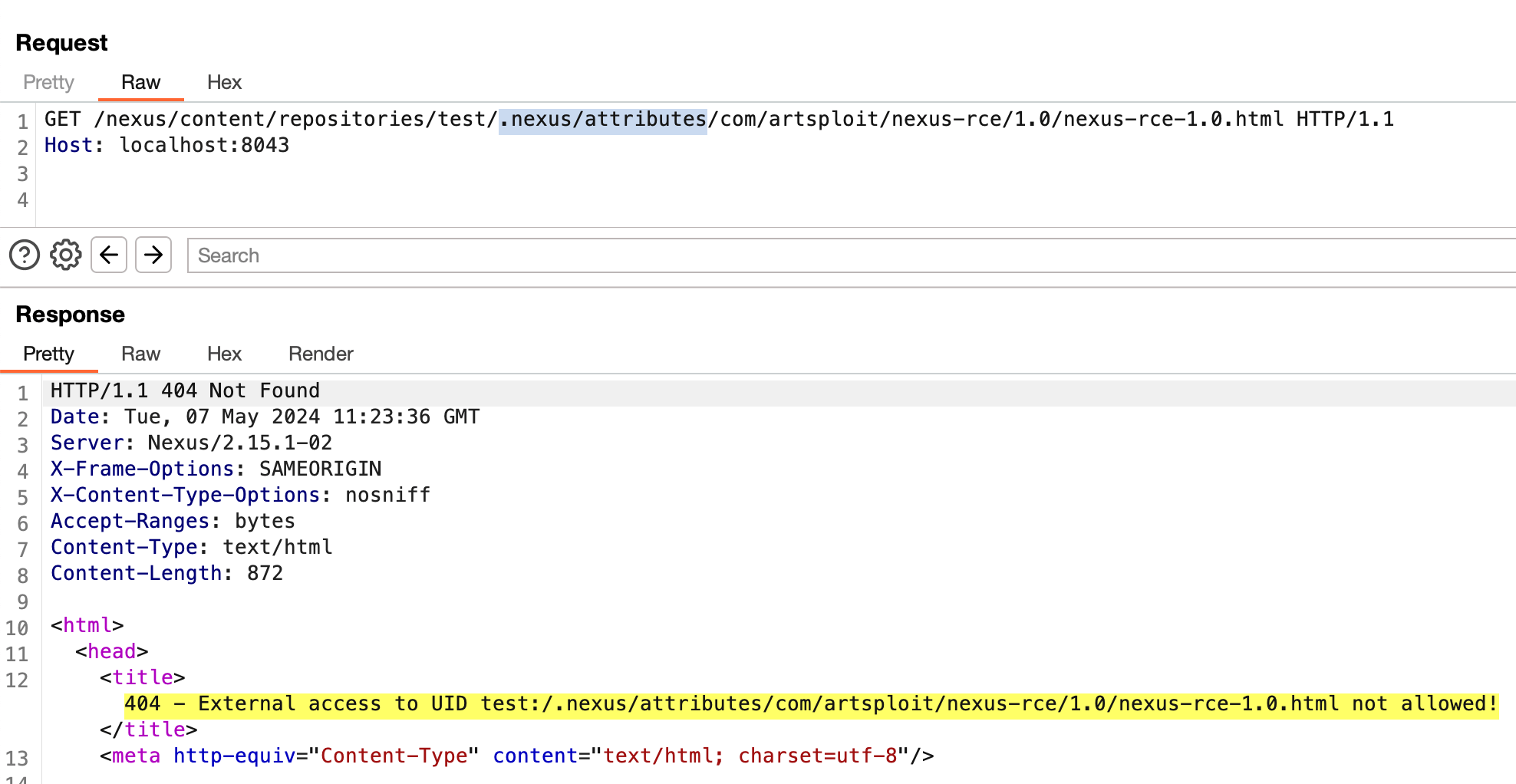Open the Hex tab of the Response
Screen dimensions: 1516x784
pos(224,354)
